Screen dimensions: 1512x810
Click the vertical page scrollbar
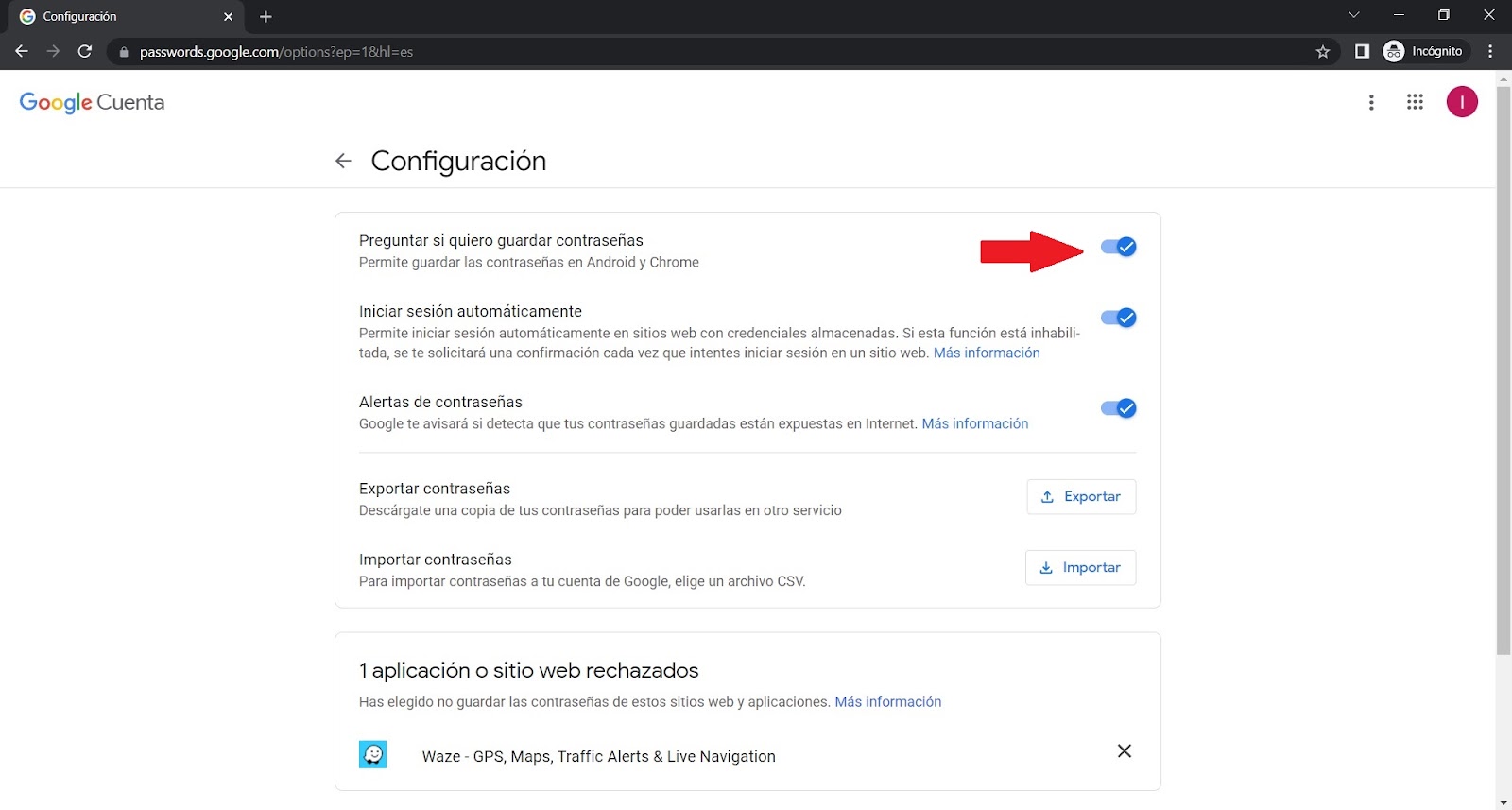(1503, 371)
